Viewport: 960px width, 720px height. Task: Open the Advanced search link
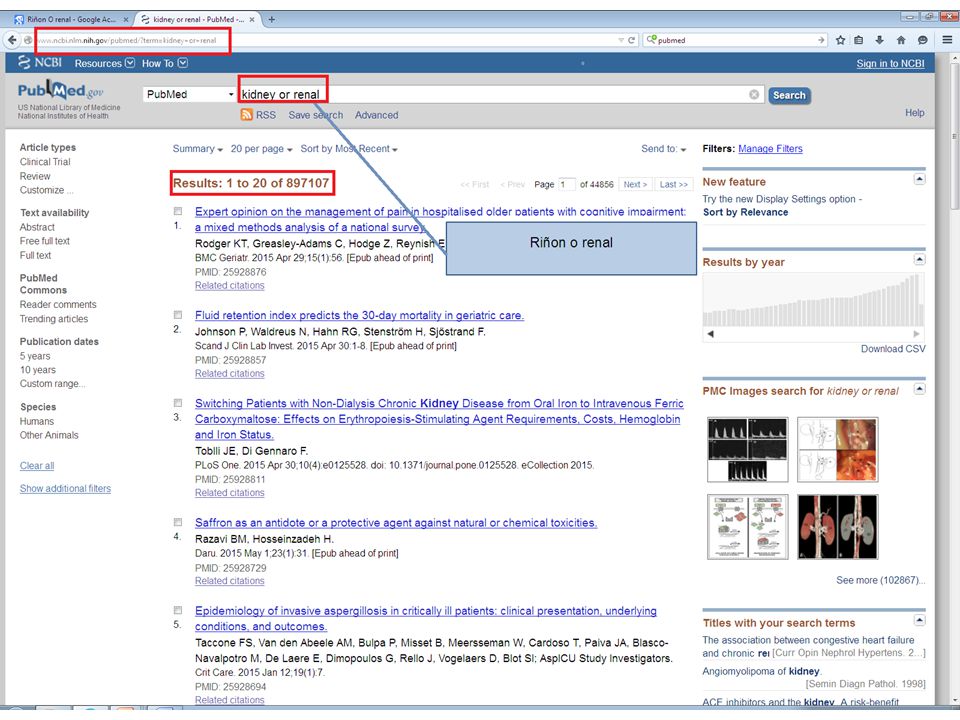coord(377,115)
